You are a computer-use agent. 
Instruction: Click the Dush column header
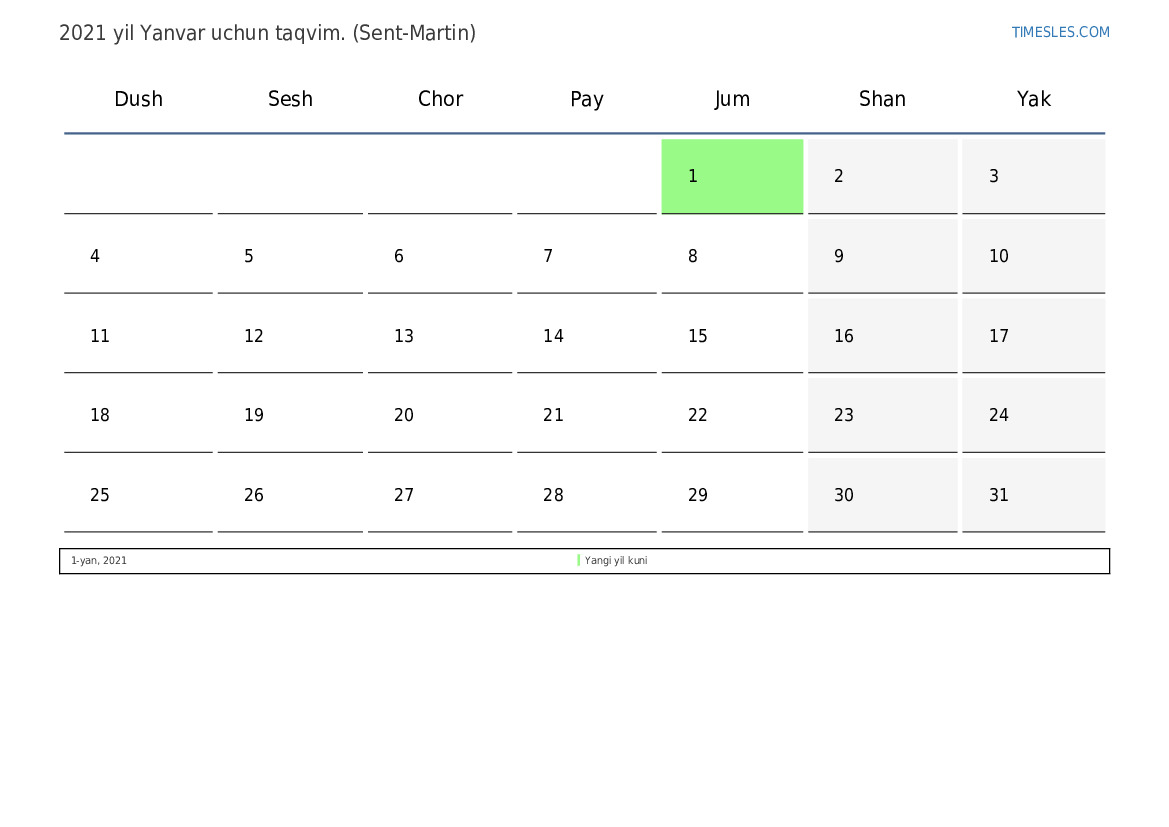[x=138, y=99]
